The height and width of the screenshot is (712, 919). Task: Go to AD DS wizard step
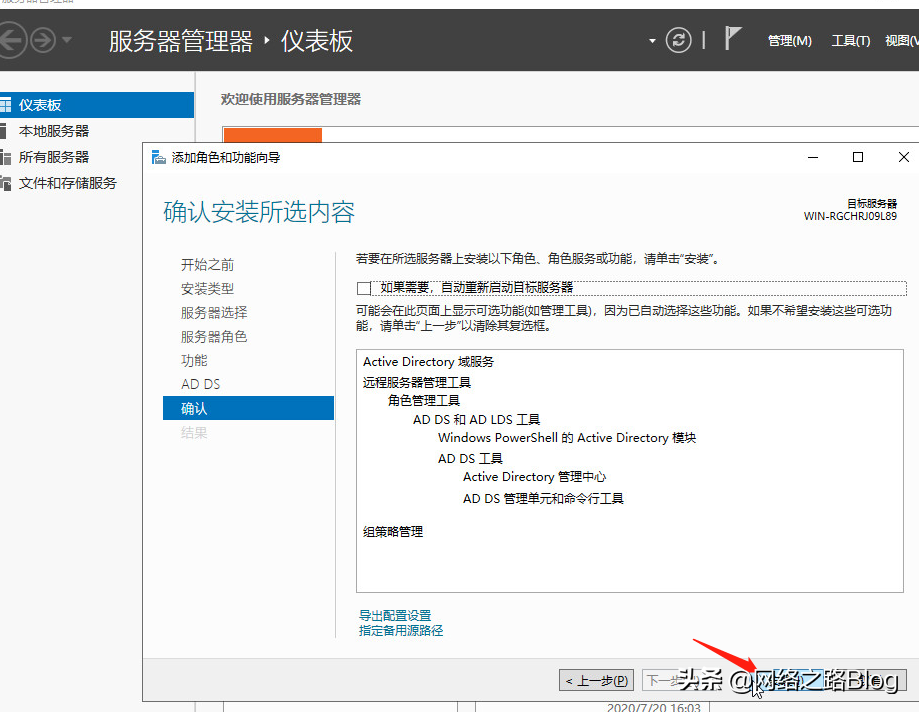pyautogui.click(x=200, y=384)
